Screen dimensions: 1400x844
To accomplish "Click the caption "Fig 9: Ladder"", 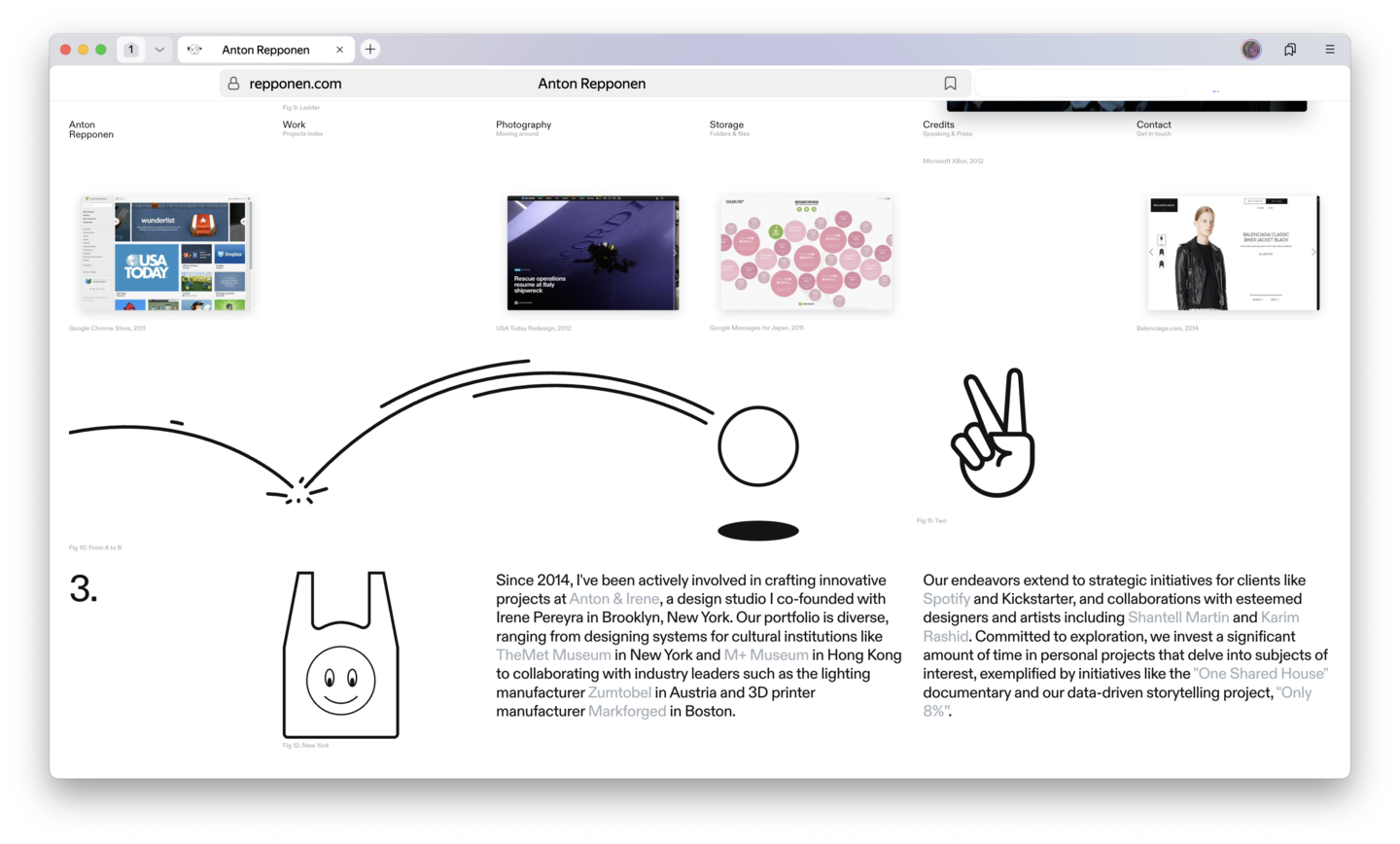I will (x=301, y=108).
